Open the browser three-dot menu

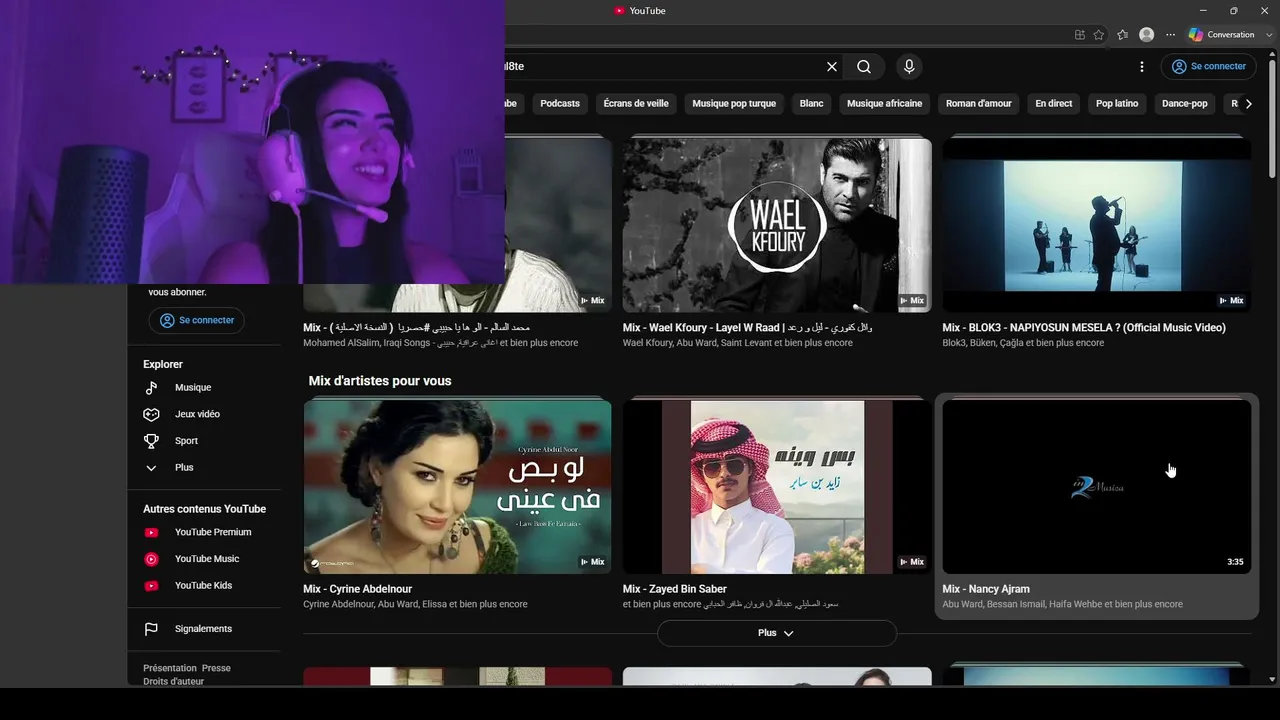(x=1171, y=35)
